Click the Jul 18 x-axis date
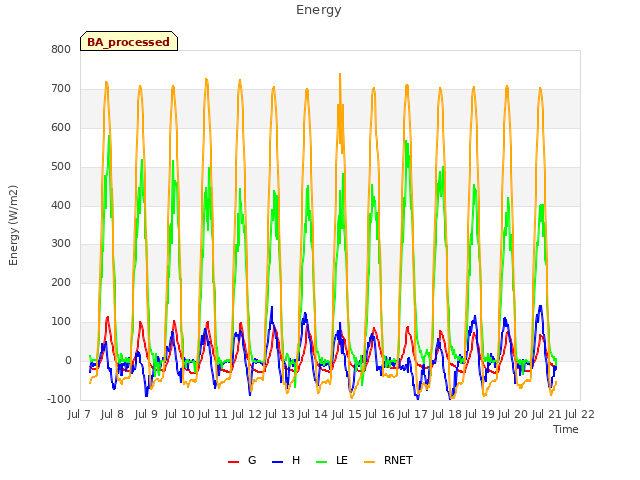This screenshot has width=640, height=480. tap(447, 414)
